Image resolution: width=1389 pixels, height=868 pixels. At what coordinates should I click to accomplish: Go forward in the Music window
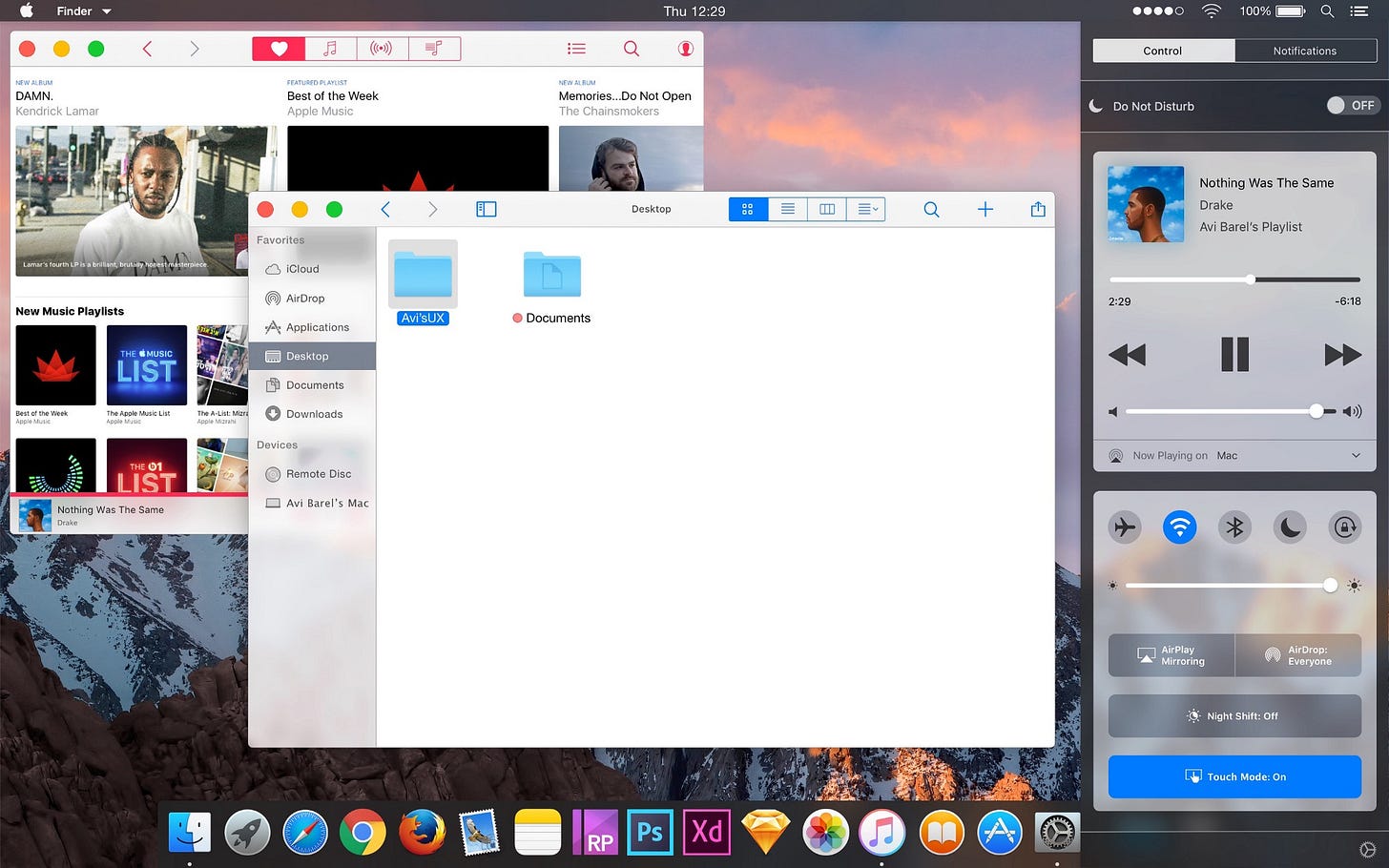pos(195,49)
